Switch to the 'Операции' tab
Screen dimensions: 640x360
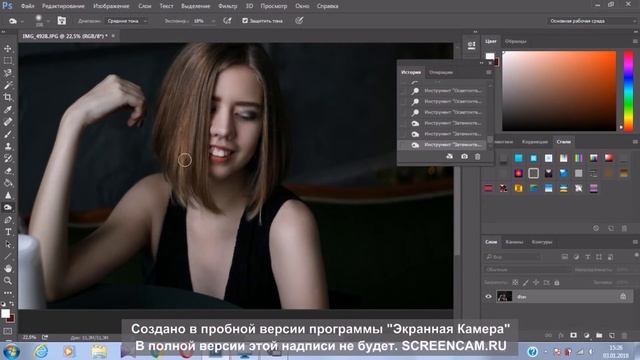pos(441,72)
